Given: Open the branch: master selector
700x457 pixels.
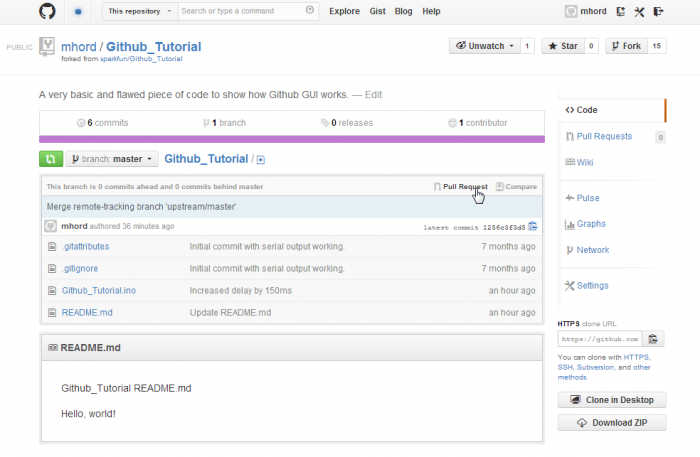Looking at the screenshot, I should point(112,159).
